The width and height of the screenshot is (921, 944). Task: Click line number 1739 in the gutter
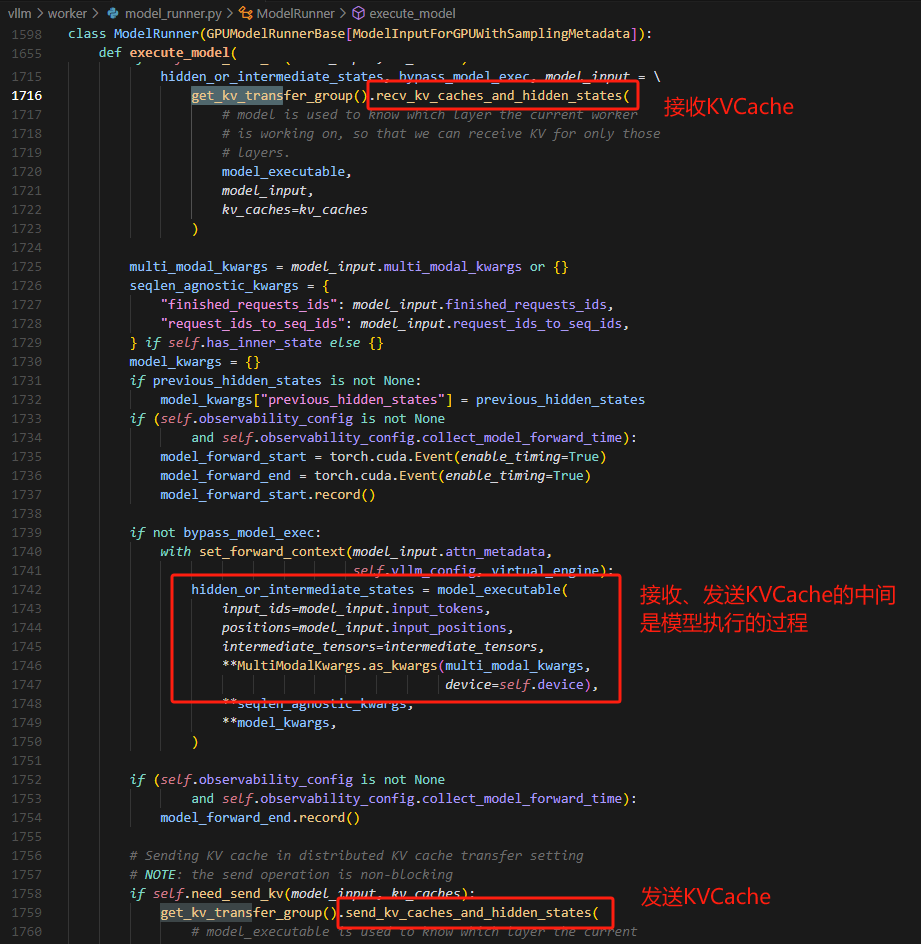coord(27,532)
